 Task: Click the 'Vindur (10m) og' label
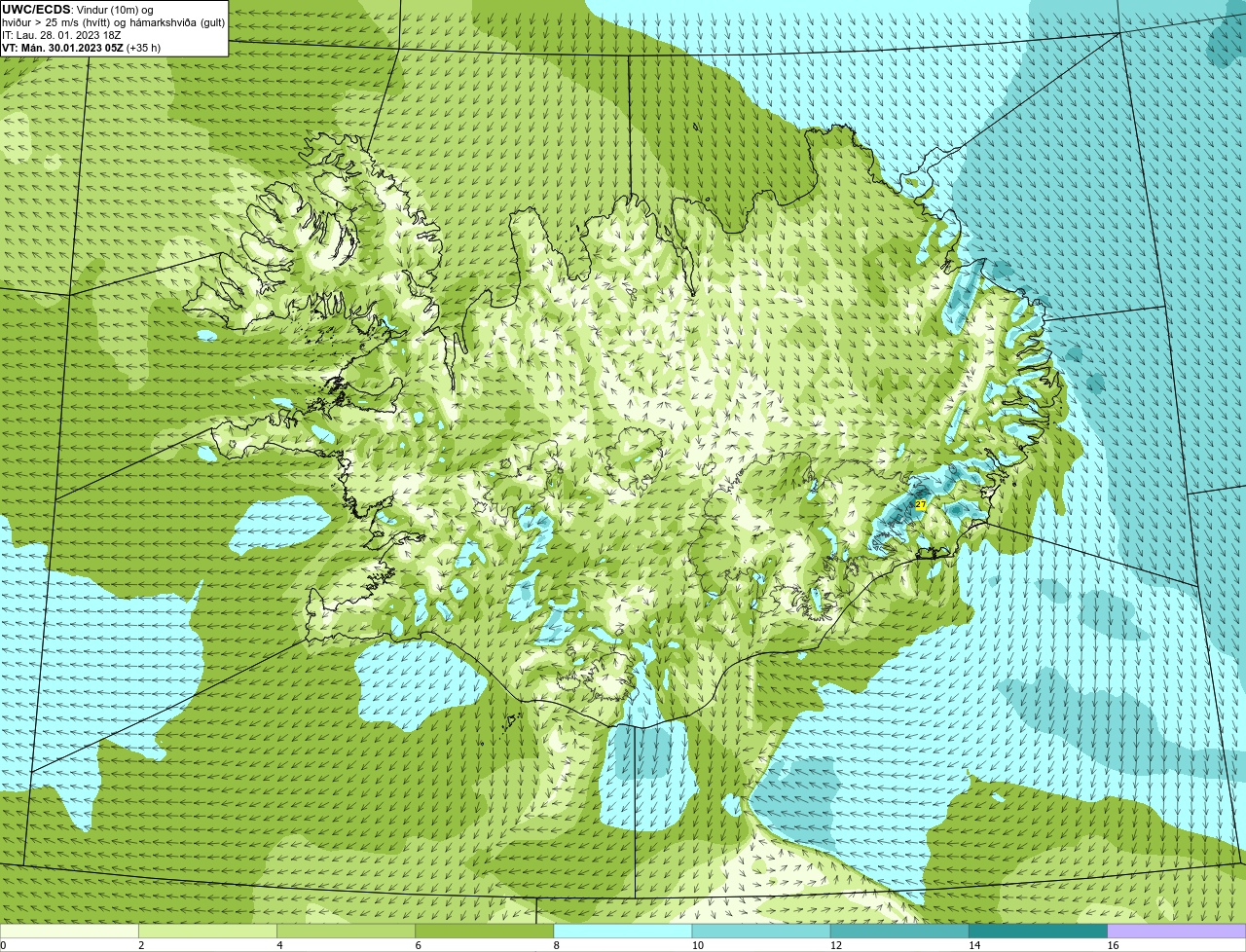[115, 10]
